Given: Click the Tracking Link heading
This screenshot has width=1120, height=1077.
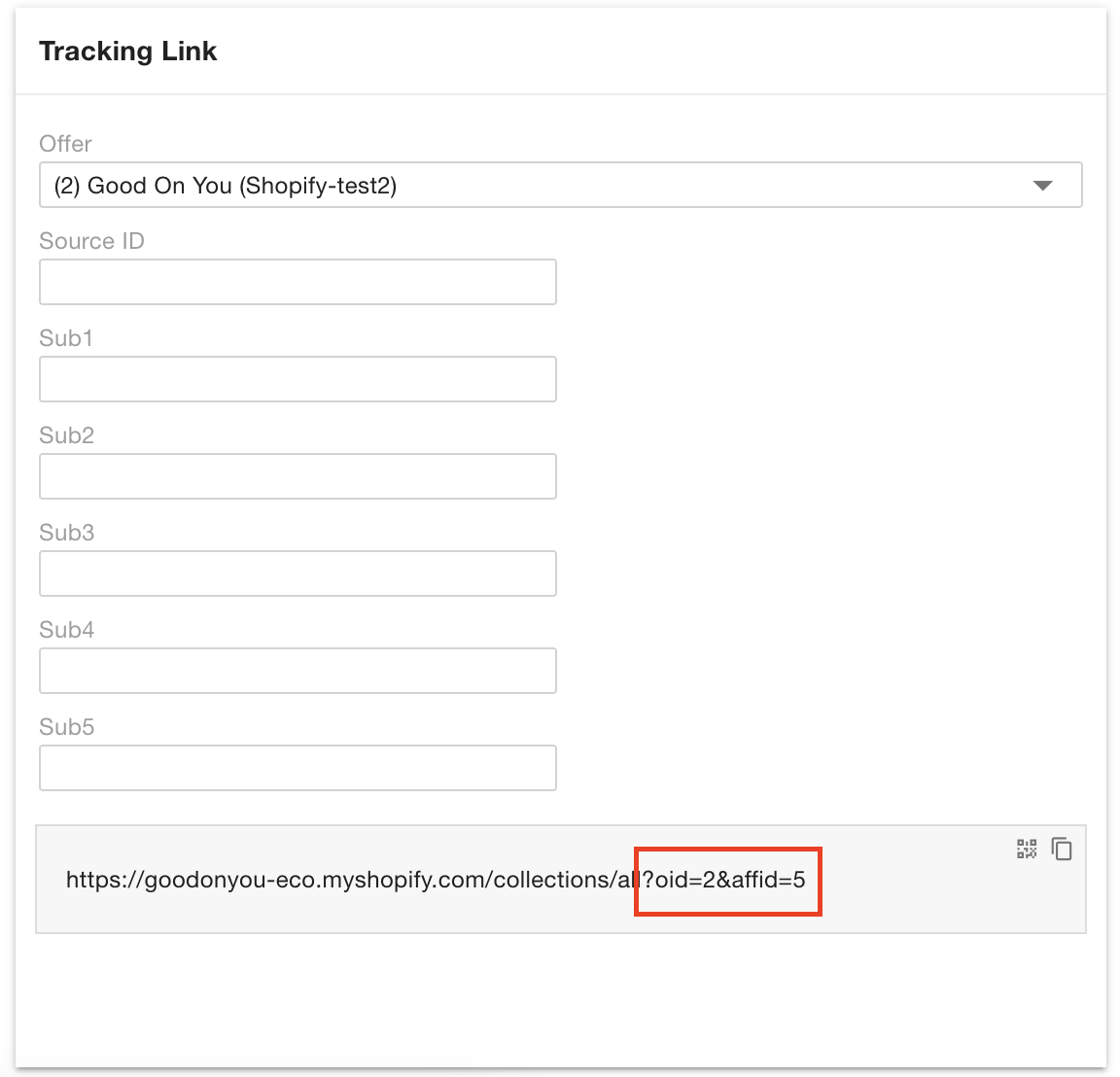Looking at the screenshot, I should pos(127,52).
